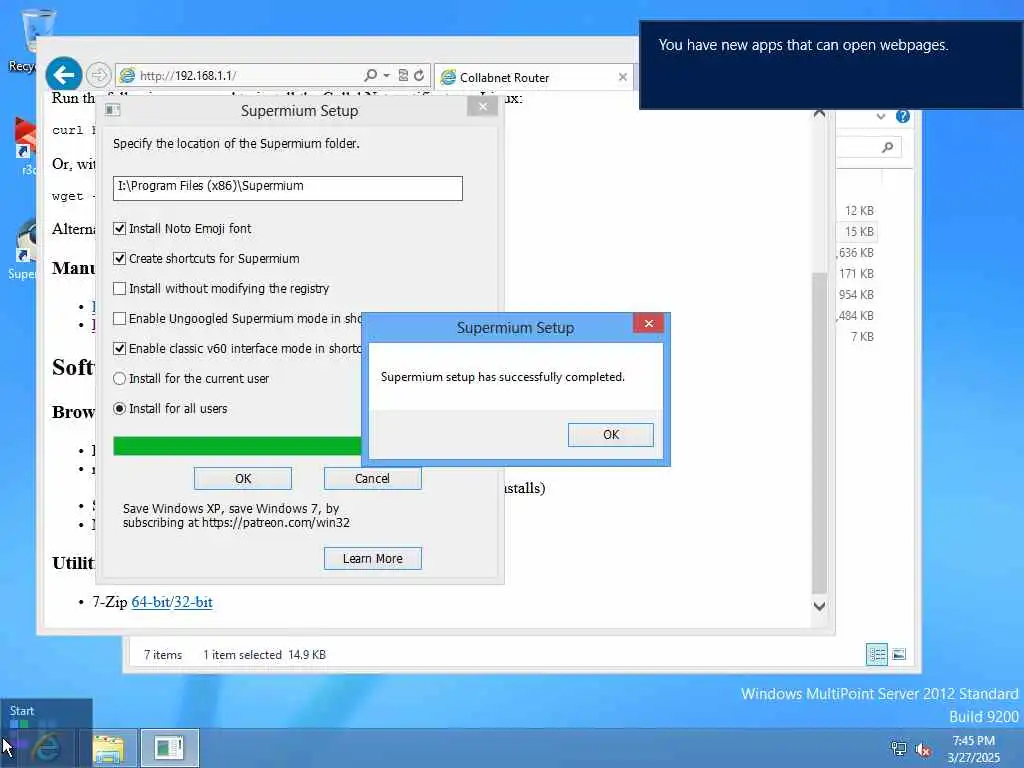Click the muted volume tray icon
The height and width of the screenshot is (768, 1024).
tap(923, 750)
